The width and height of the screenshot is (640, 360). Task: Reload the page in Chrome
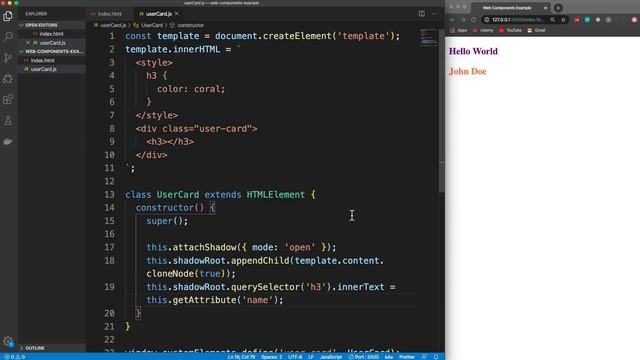click(x=473, y=20)
